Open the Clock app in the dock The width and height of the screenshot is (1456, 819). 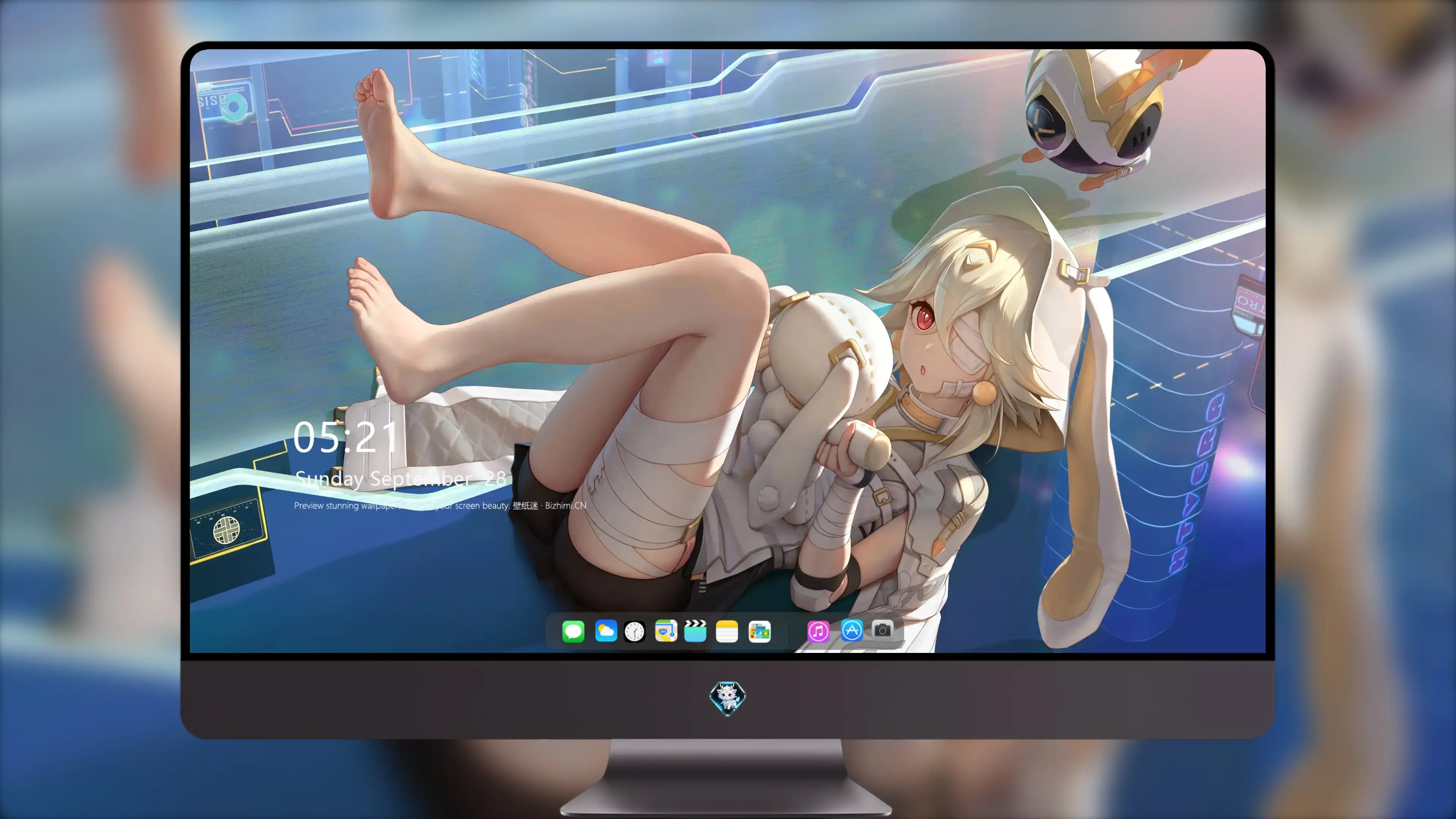[634, 631]
